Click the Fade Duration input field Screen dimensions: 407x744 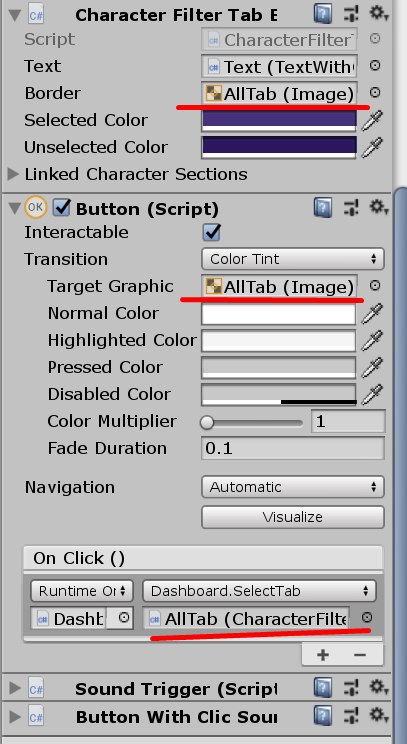pos(293,448)
